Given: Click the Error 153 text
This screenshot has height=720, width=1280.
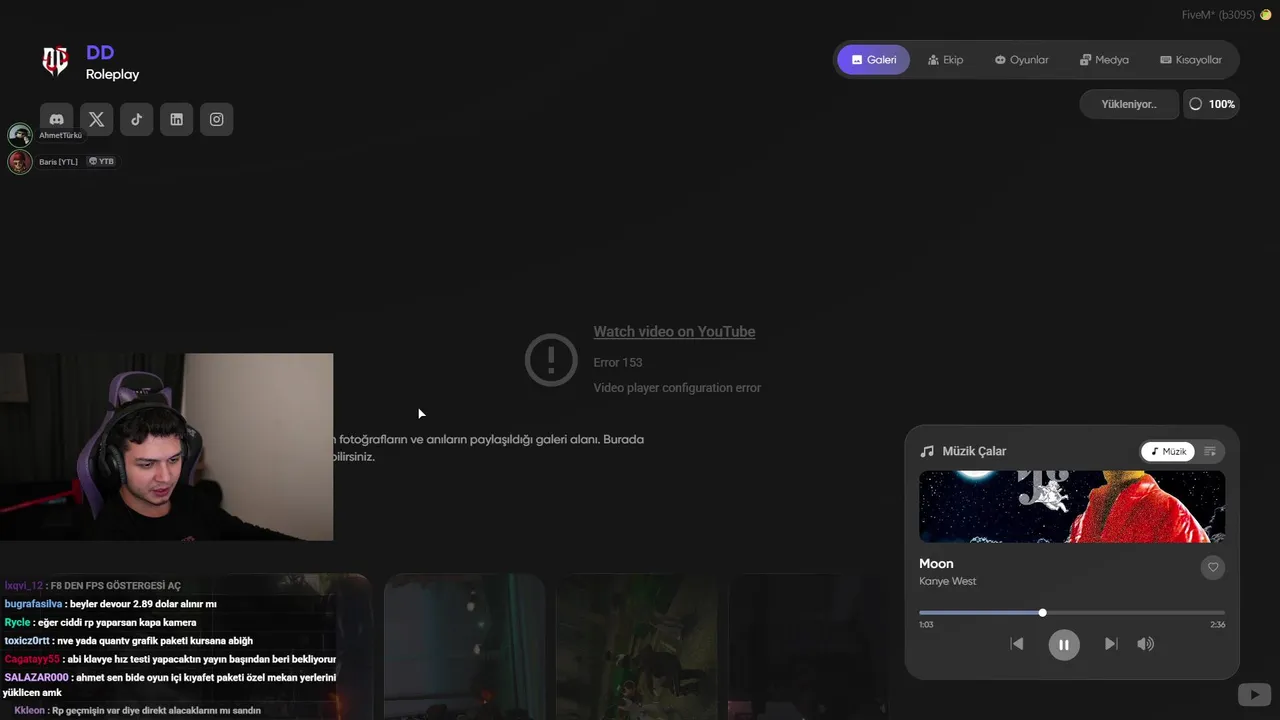Looking at the screenshot, I should coord(618,363).
